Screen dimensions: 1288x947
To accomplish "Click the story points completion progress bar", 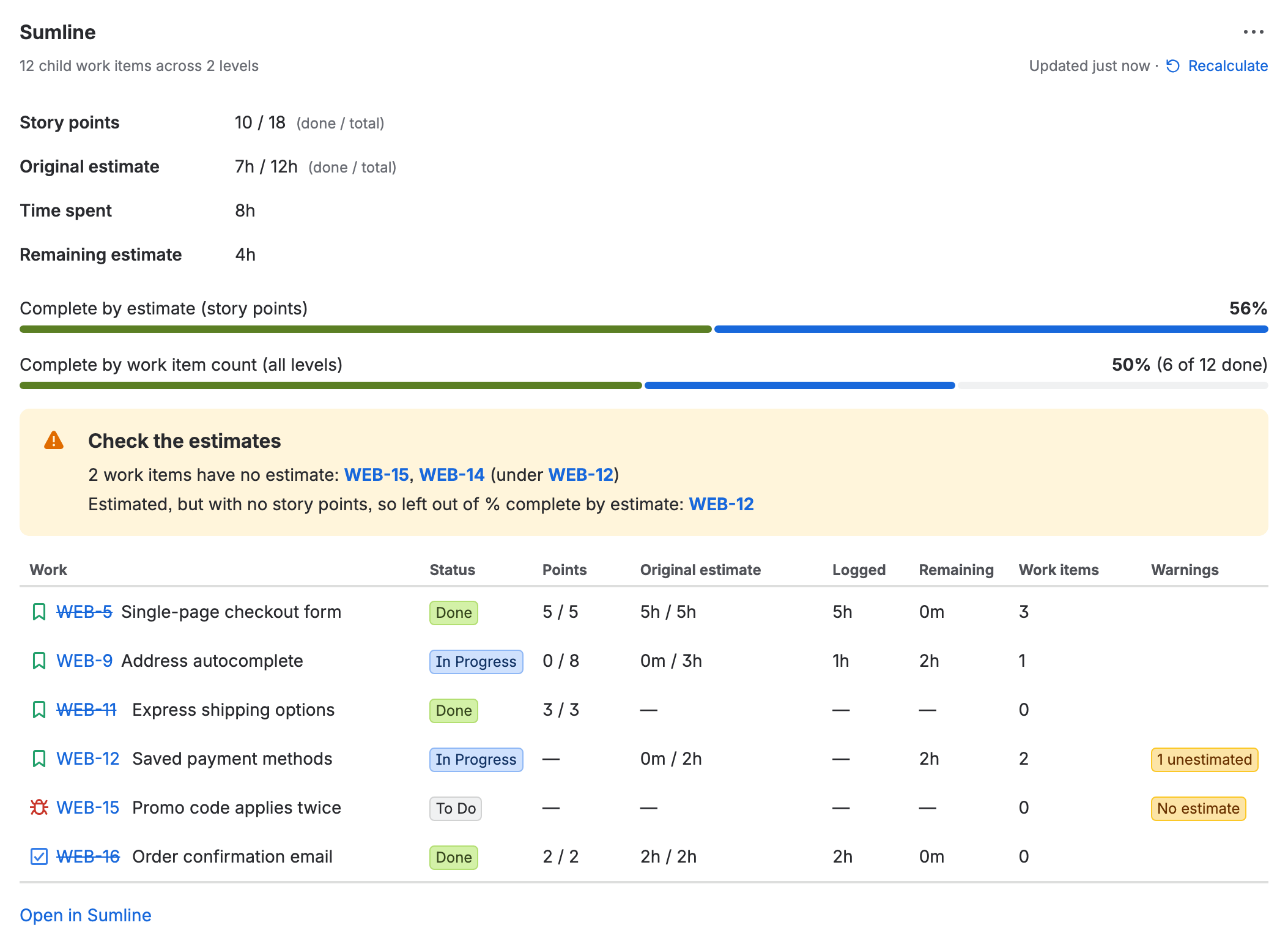I will coord(644,329).
